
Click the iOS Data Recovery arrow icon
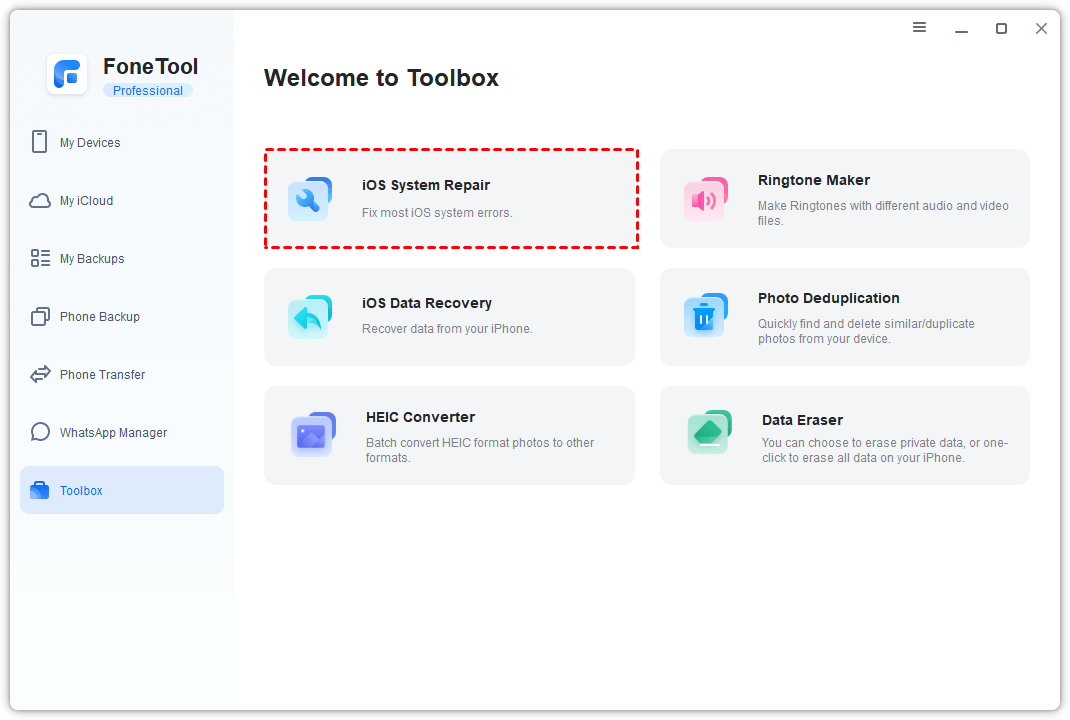309,317
